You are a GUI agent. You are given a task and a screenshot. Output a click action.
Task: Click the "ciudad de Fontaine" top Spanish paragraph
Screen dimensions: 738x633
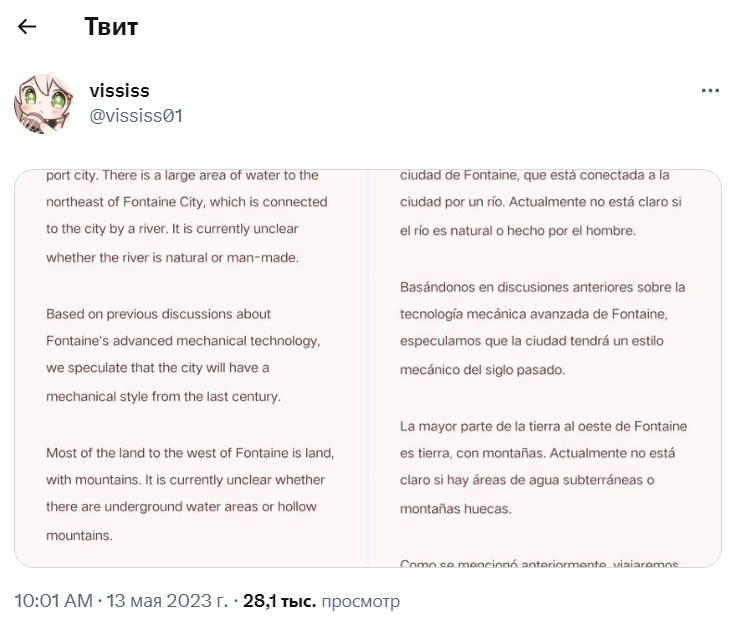538,203
